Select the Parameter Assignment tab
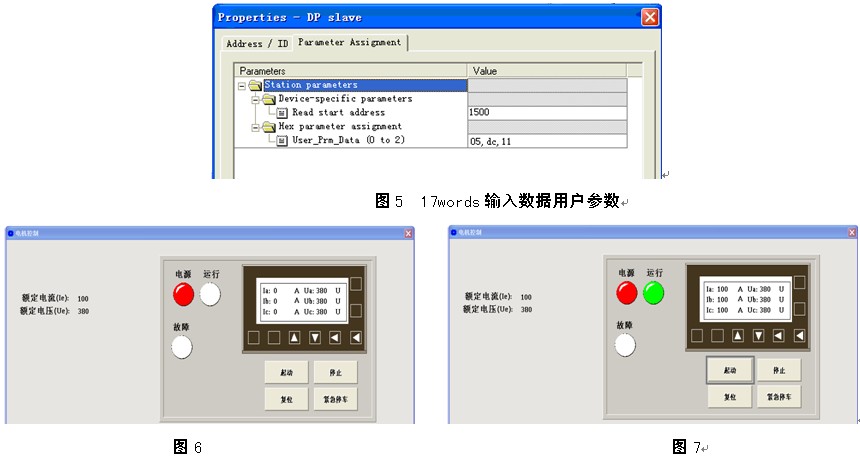 (x=349, y=43)
